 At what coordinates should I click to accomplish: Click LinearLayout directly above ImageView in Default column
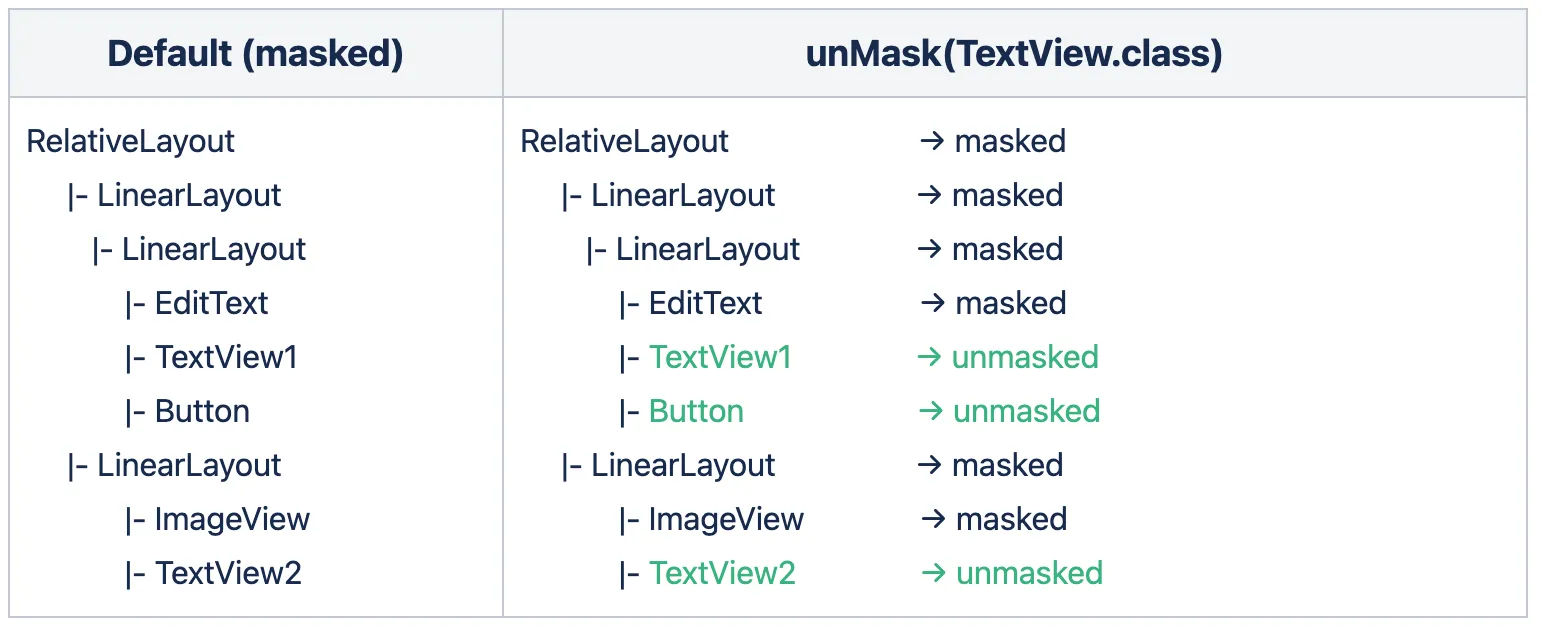tap(189, 465)
